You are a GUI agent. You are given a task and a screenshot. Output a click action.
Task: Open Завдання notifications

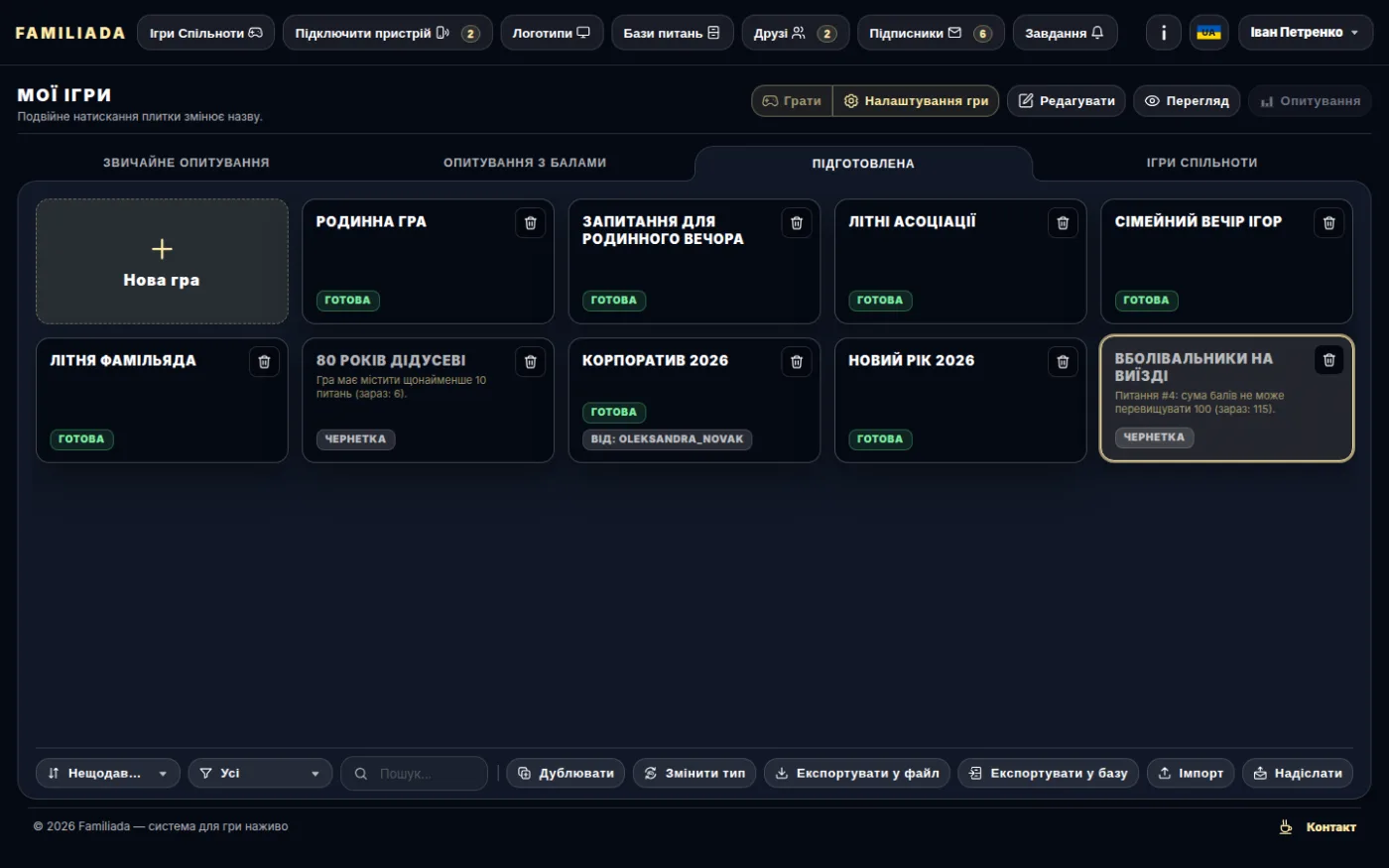(1065, 33)
